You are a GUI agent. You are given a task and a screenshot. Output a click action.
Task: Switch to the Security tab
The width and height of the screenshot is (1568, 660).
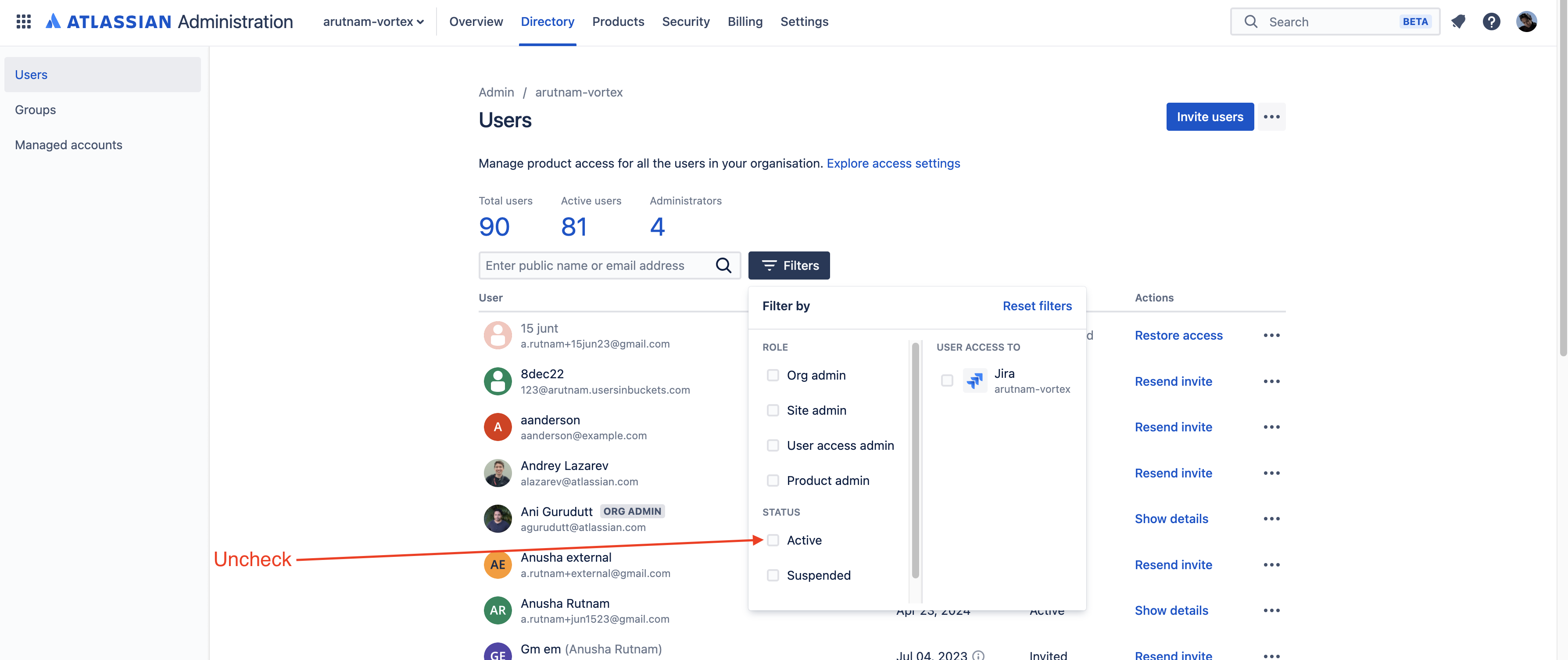685,22
